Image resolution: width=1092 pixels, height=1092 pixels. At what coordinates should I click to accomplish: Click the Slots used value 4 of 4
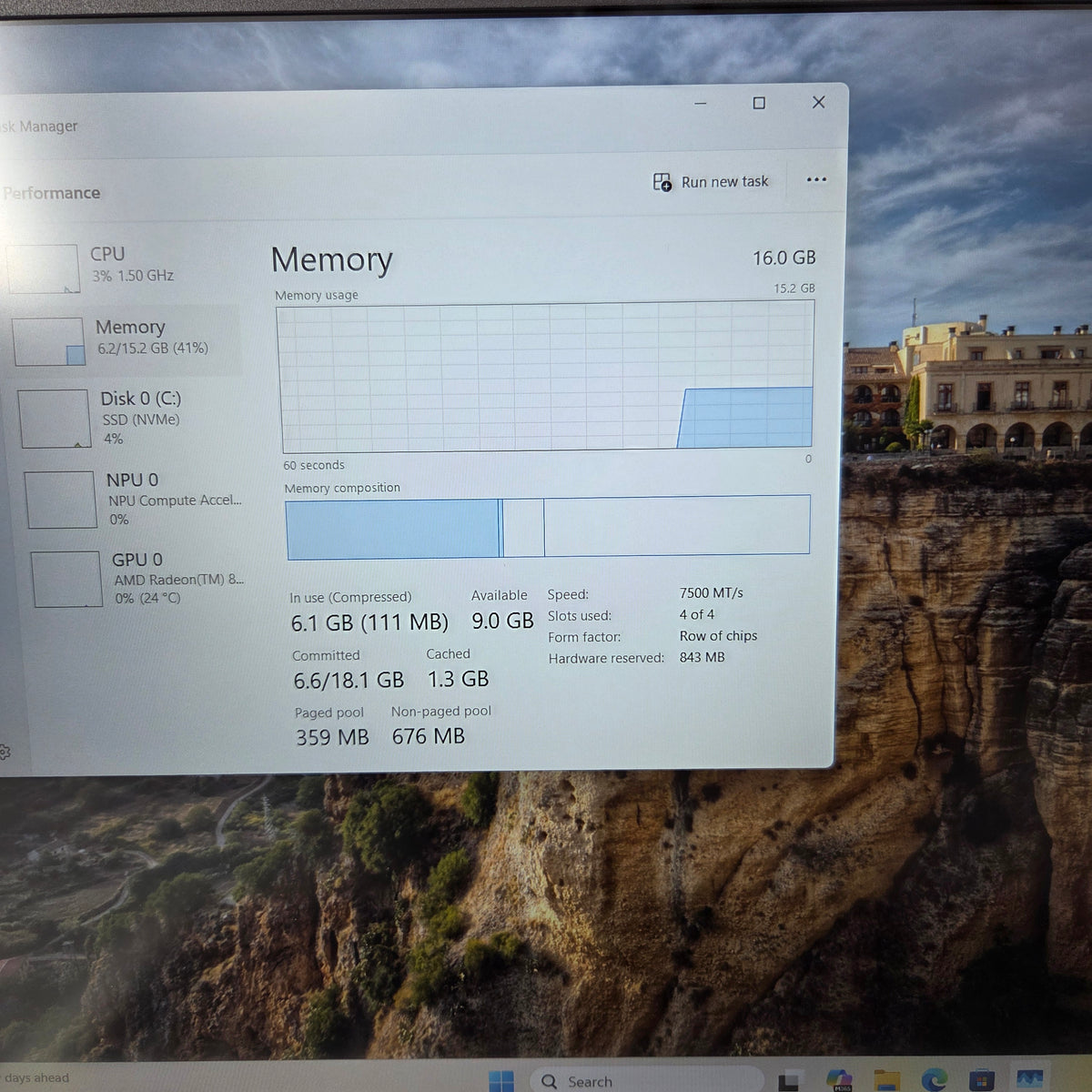697,615
